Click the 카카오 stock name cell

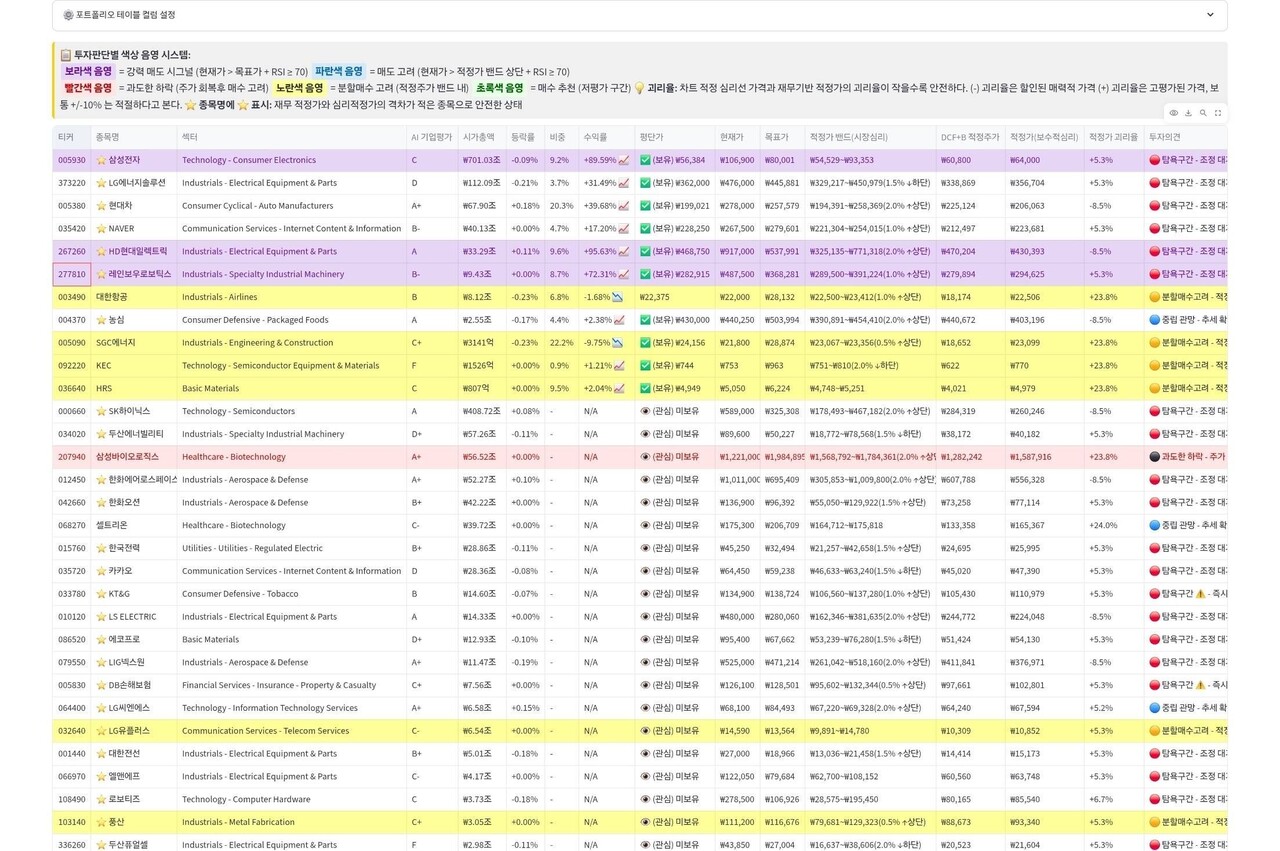tap(120, 571)
